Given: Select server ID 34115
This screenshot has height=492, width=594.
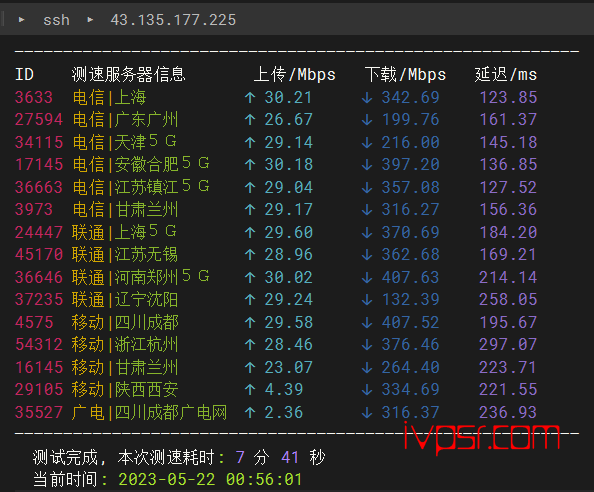Looking at the screenshot, I should click(39, 142).
